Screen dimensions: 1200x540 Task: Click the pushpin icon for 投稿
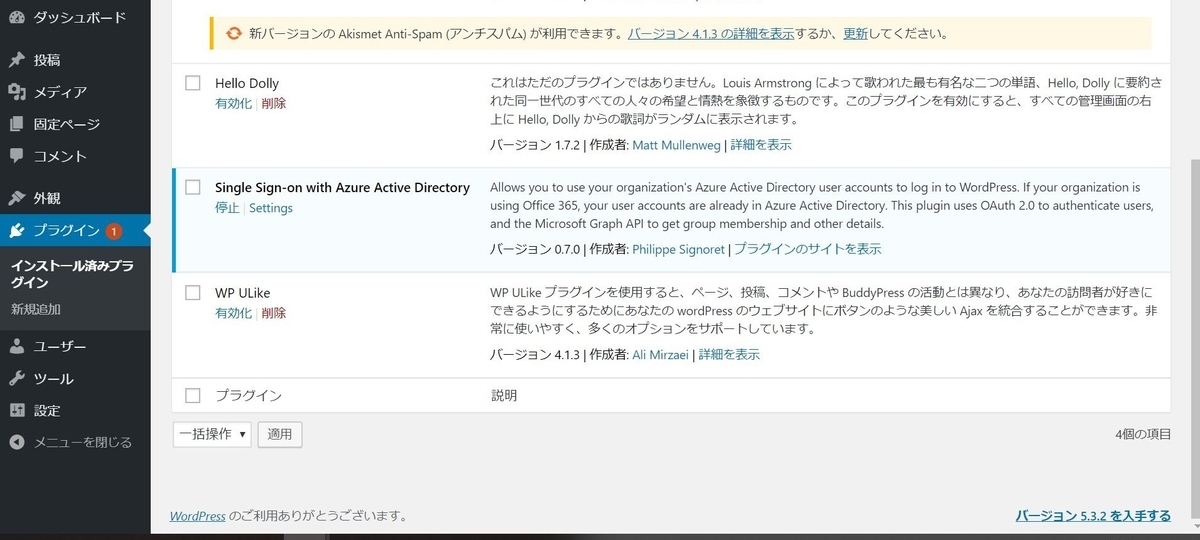tap(17, 60)
